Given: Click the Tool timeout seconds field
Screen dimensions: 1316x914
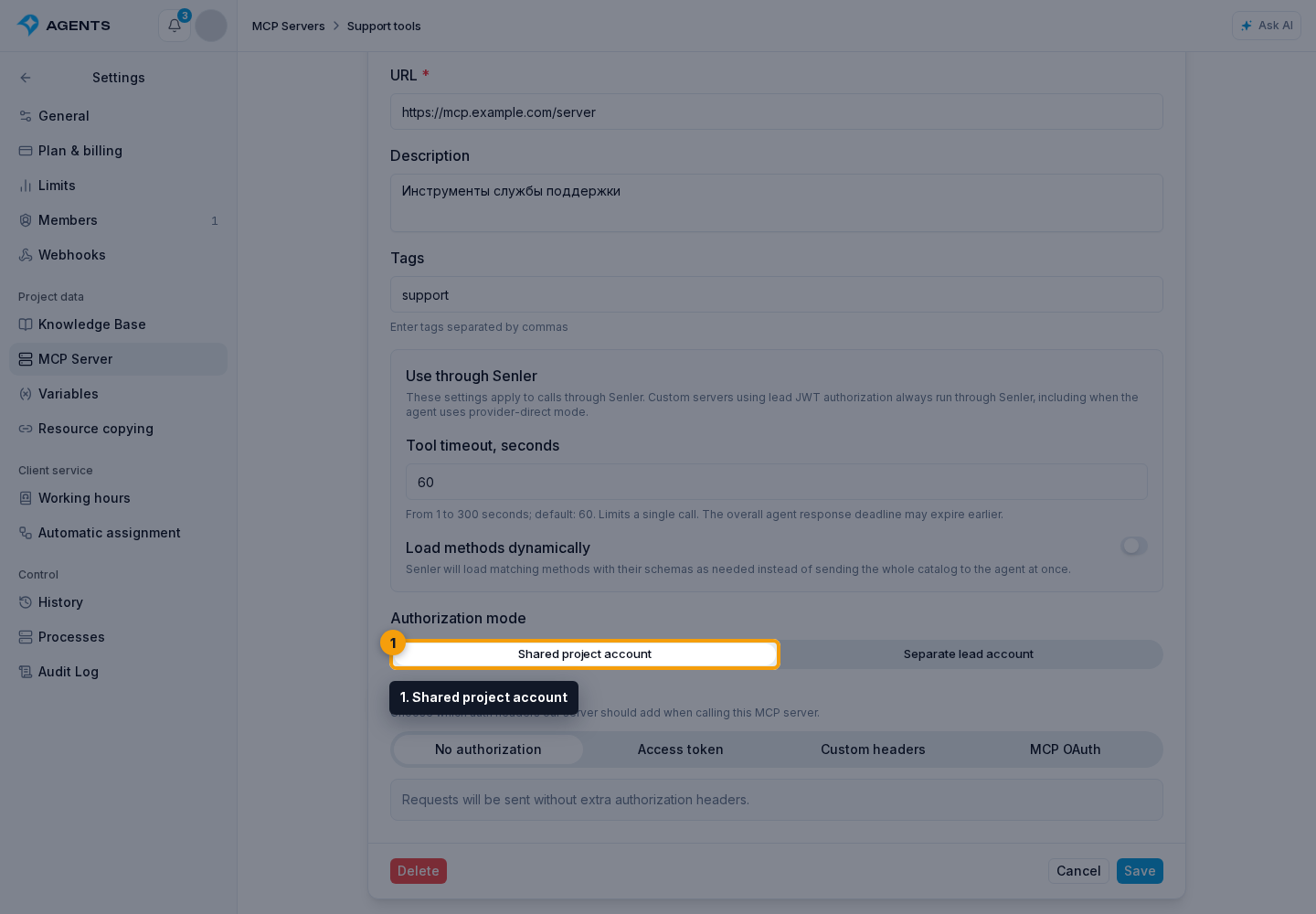Looking at the screenshot, I should tap(777, 482).
